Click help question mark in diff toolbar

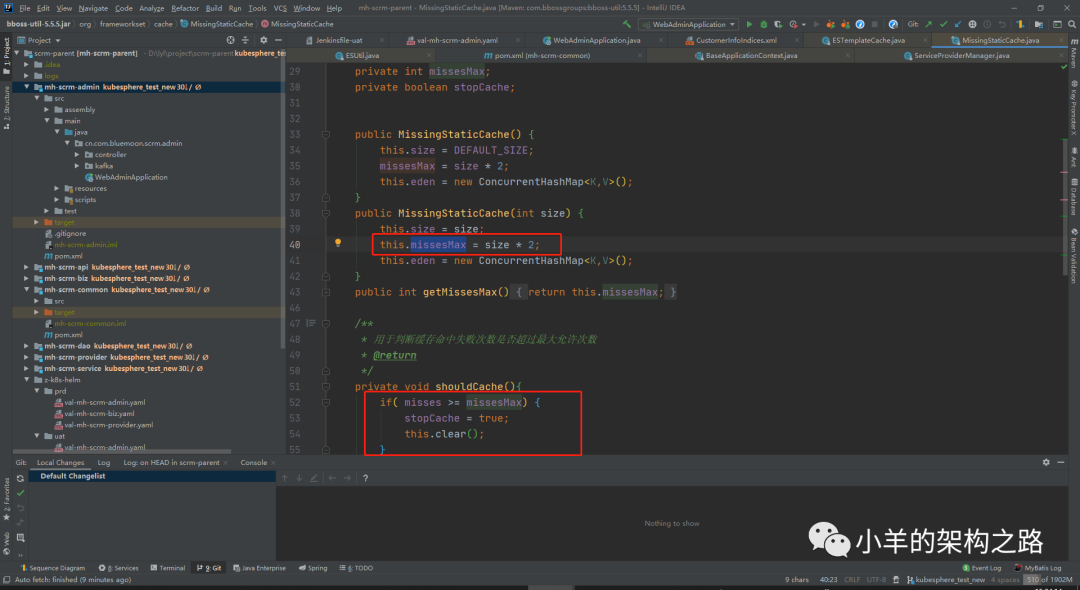click(365, 478)
